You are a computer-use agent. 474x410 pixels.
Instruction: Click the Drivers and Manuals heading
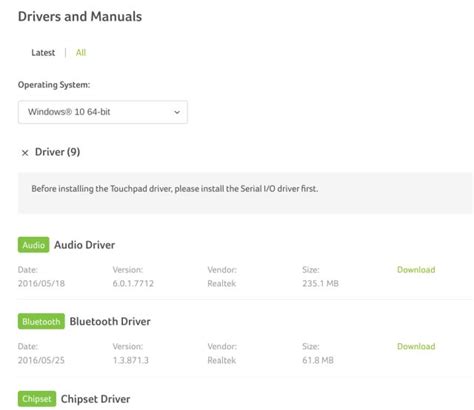click(x=80, y=16)
